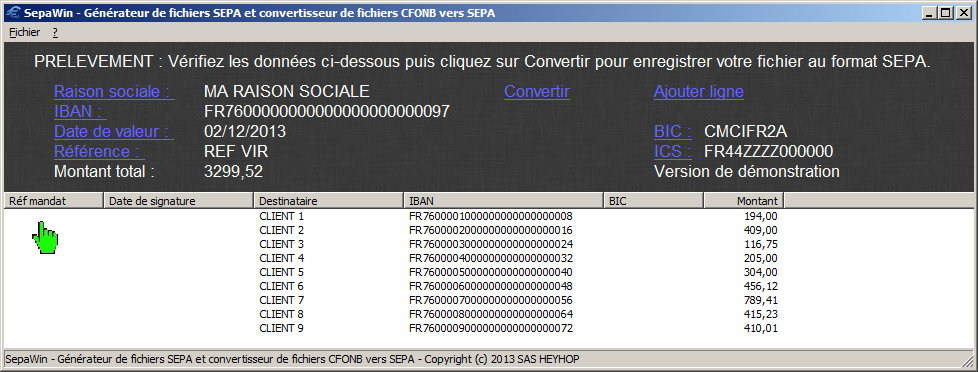The width and height of the screenshot is (978, 372).
Task: Click the amount 409,00
Action: point(761,230)
